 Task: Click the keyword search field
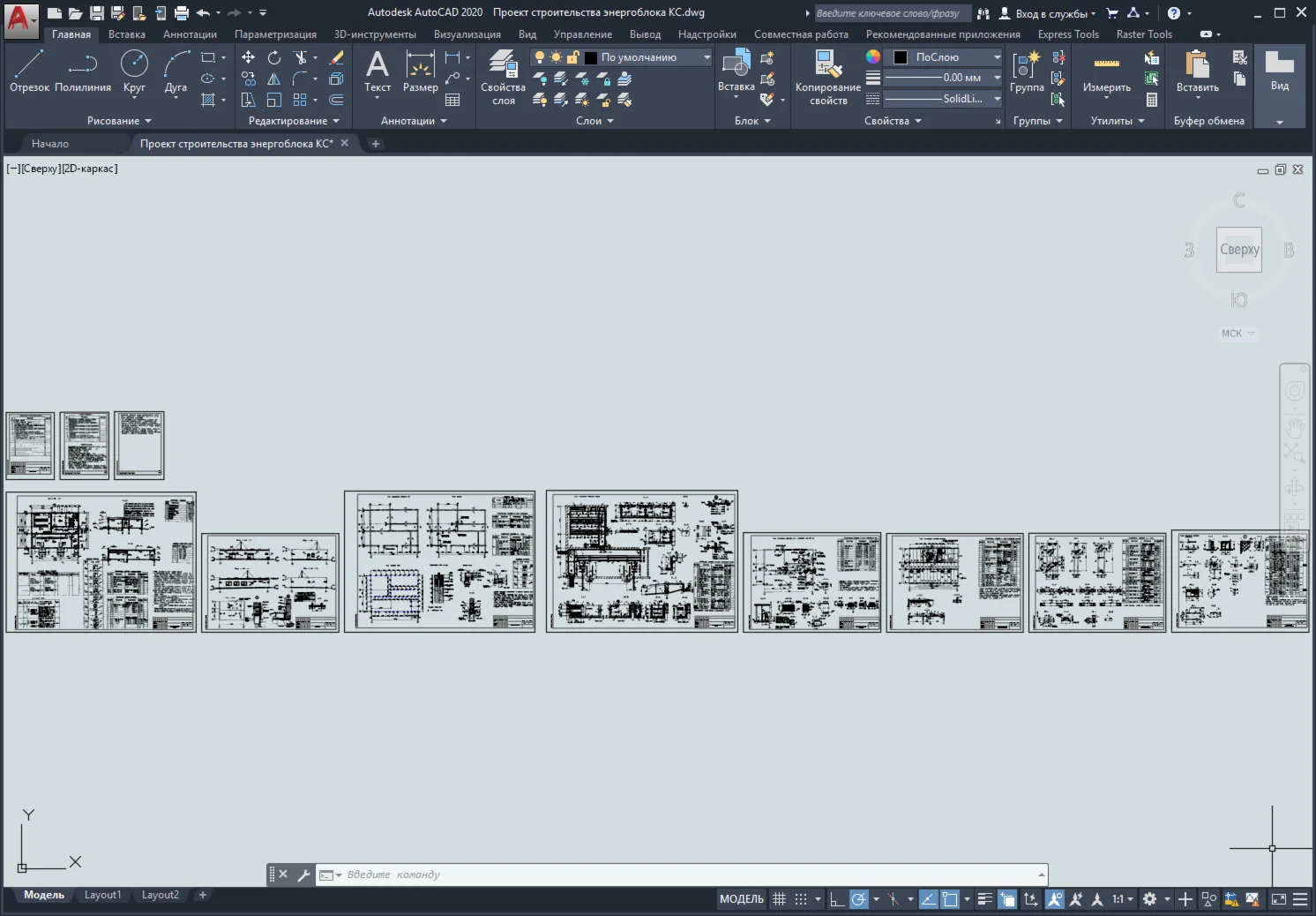(892, 13)
